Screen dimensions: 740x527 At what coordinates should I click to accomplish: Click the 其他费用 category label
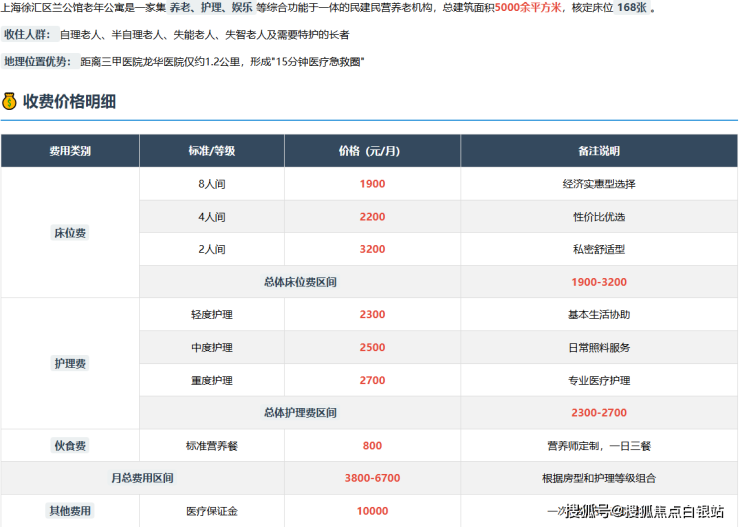70,511
